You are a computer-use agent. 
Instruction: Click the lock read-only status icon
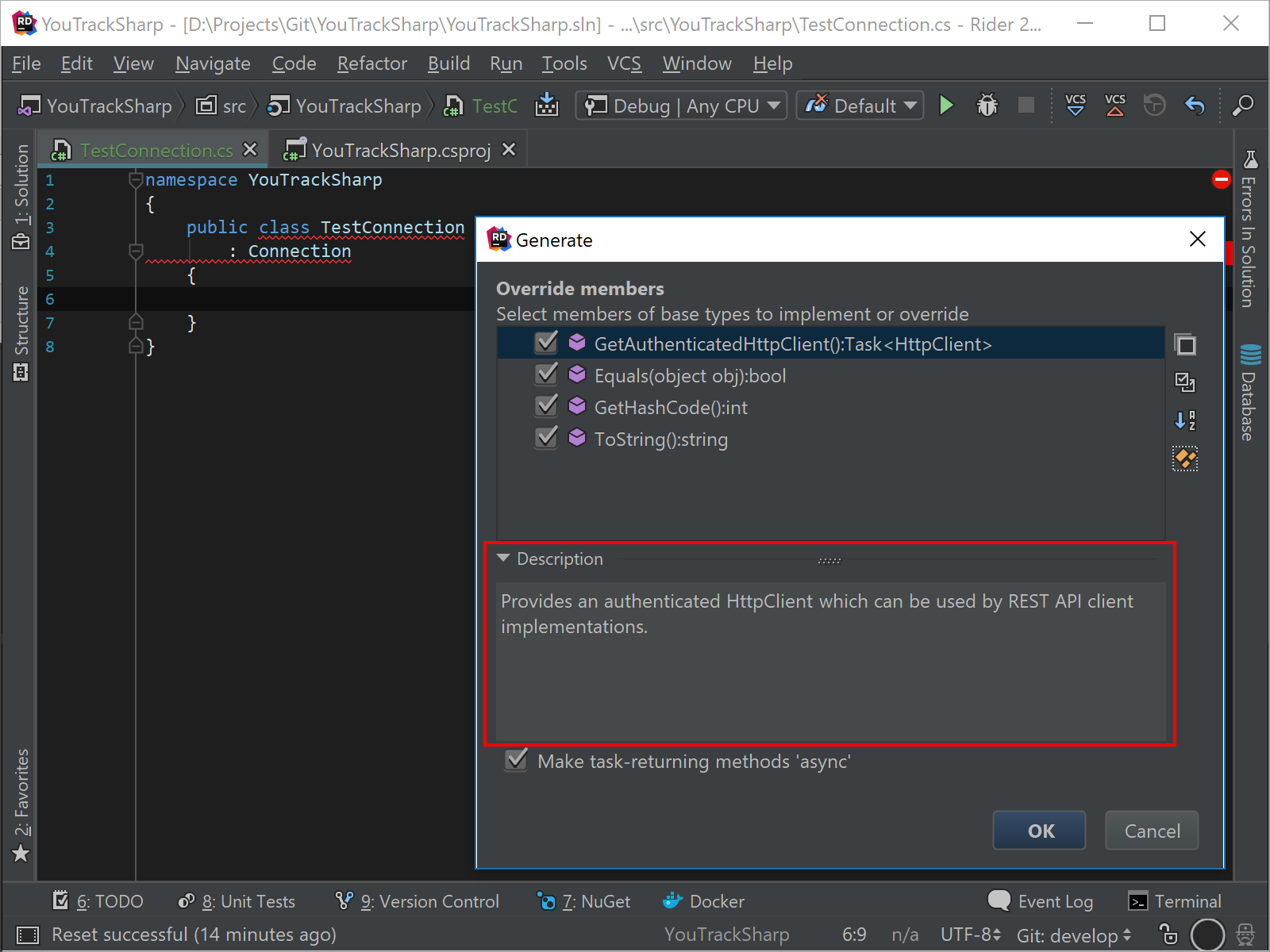pos(1168,935)
